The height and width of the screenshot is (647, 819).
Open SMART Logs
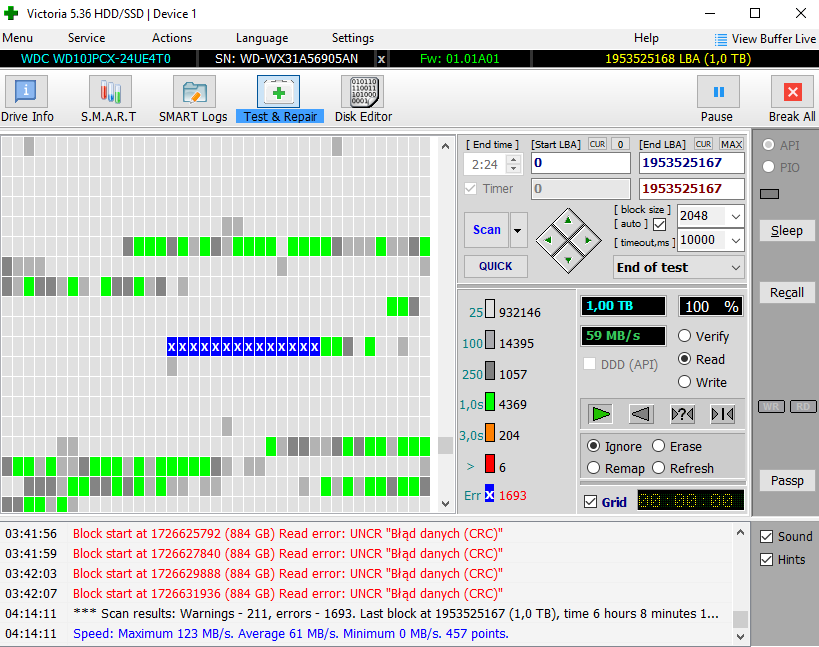pyautogui.click(x=194, y=92)
